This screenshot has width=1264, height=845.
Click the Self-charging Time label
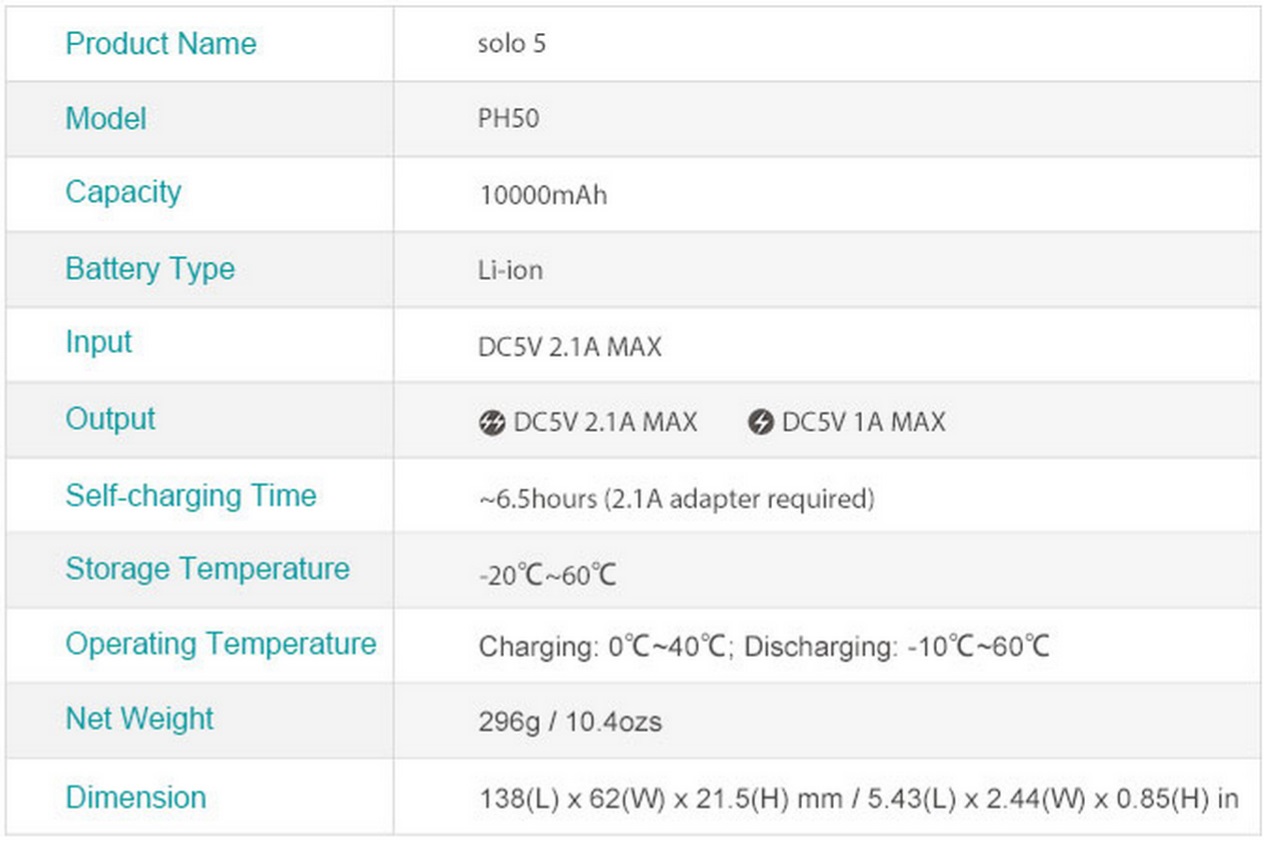coord(190,495)
